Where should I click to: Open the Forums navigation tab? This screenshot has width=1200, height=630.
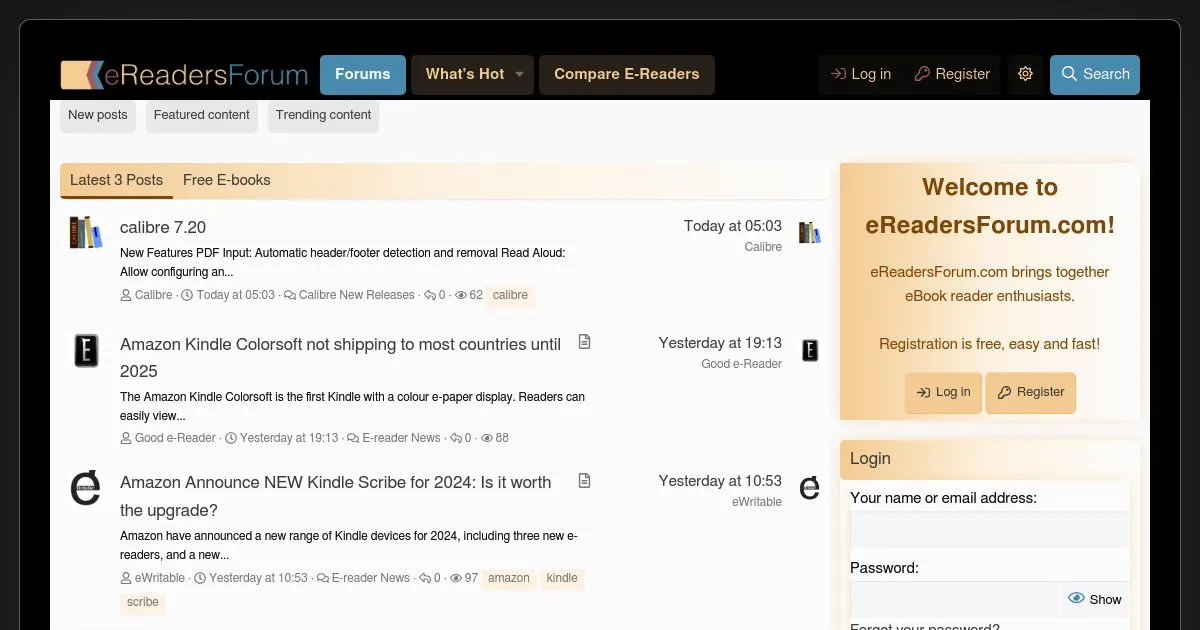click(x=363, y=75)
